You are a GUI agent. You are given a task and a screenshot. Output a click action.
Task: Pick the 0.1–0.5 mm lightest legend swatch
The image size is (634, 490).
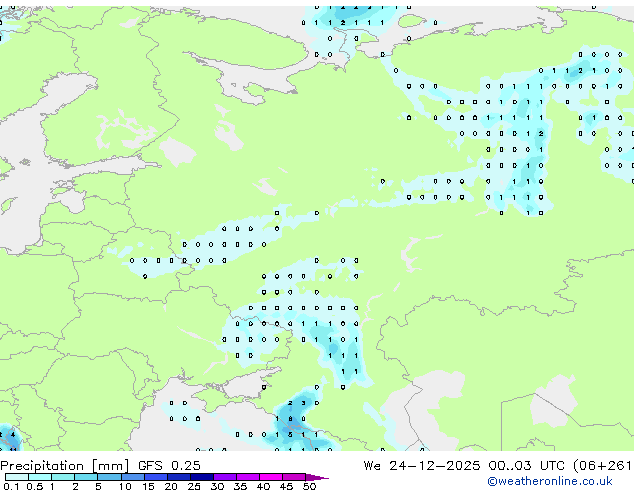17,477
